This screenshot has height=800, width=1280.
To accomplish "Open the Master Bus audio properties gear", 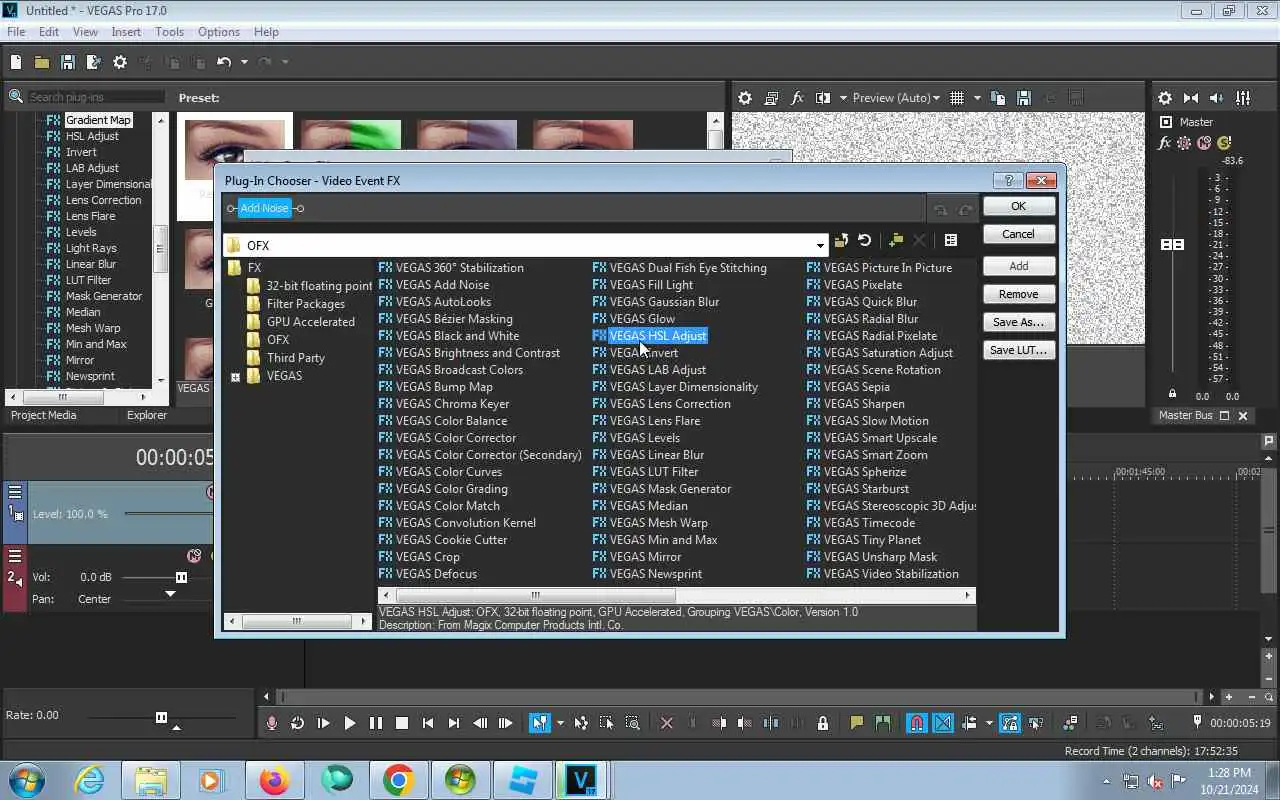I will (x=1165, y=98).
